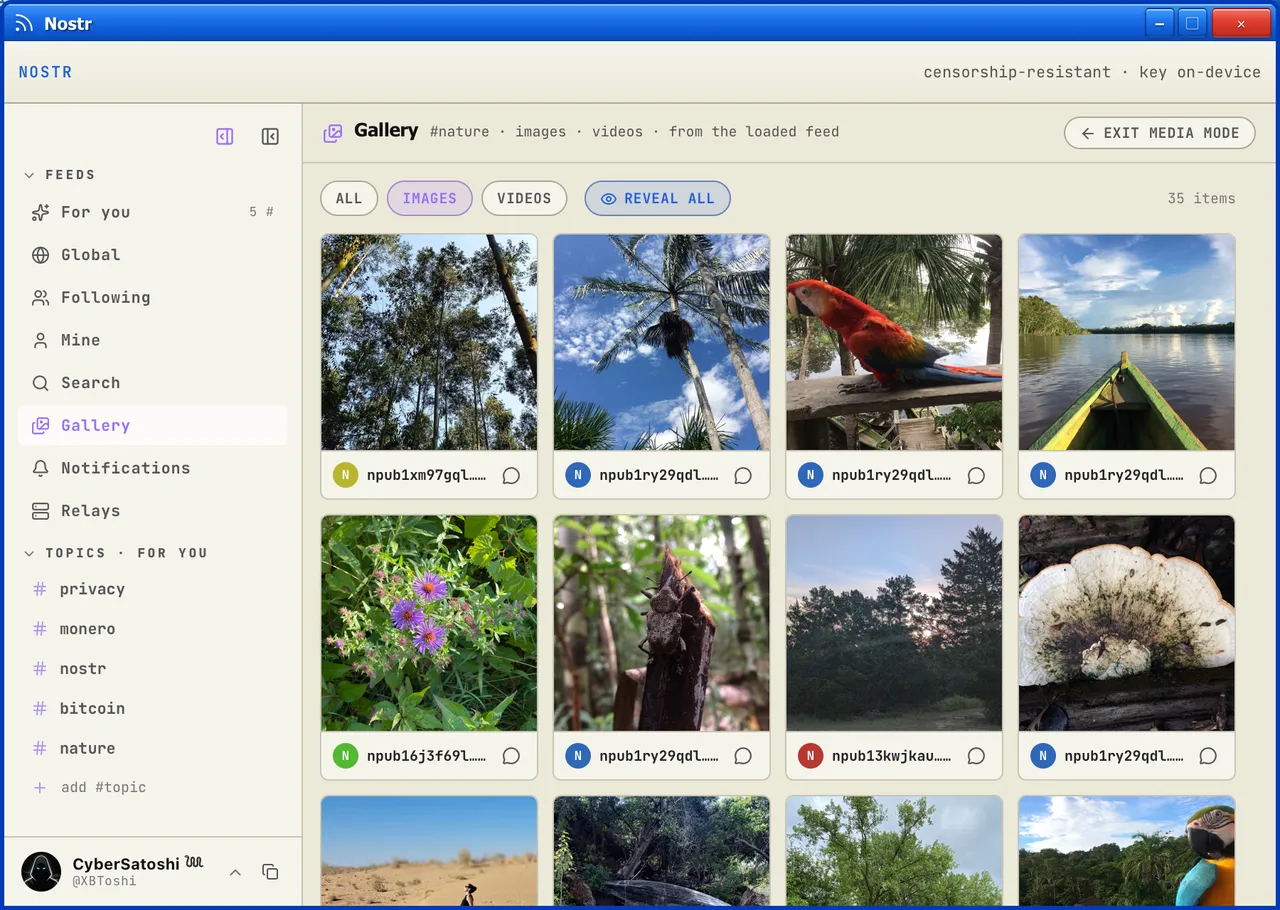Click the Nostr feed icon in the title bar

(x=24, y=23)
